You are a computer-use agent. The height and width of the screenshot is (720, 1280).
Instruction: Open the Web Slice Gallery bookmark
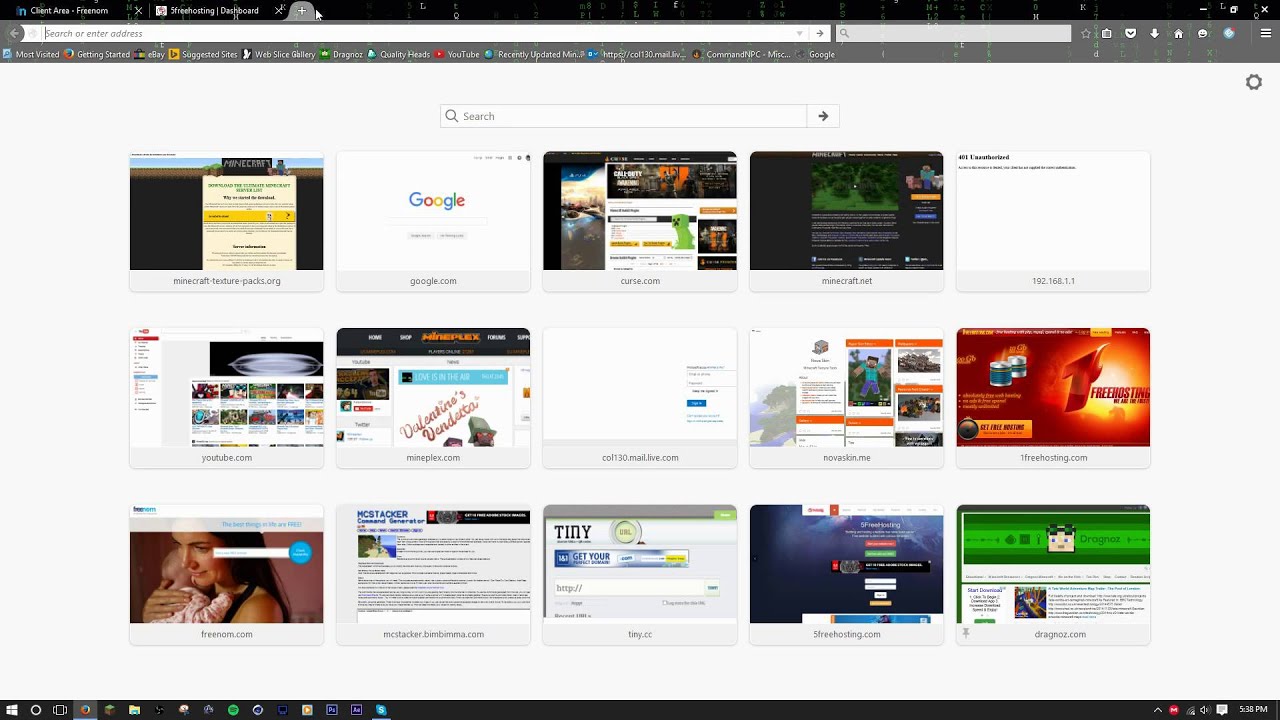tap(279, 55)
